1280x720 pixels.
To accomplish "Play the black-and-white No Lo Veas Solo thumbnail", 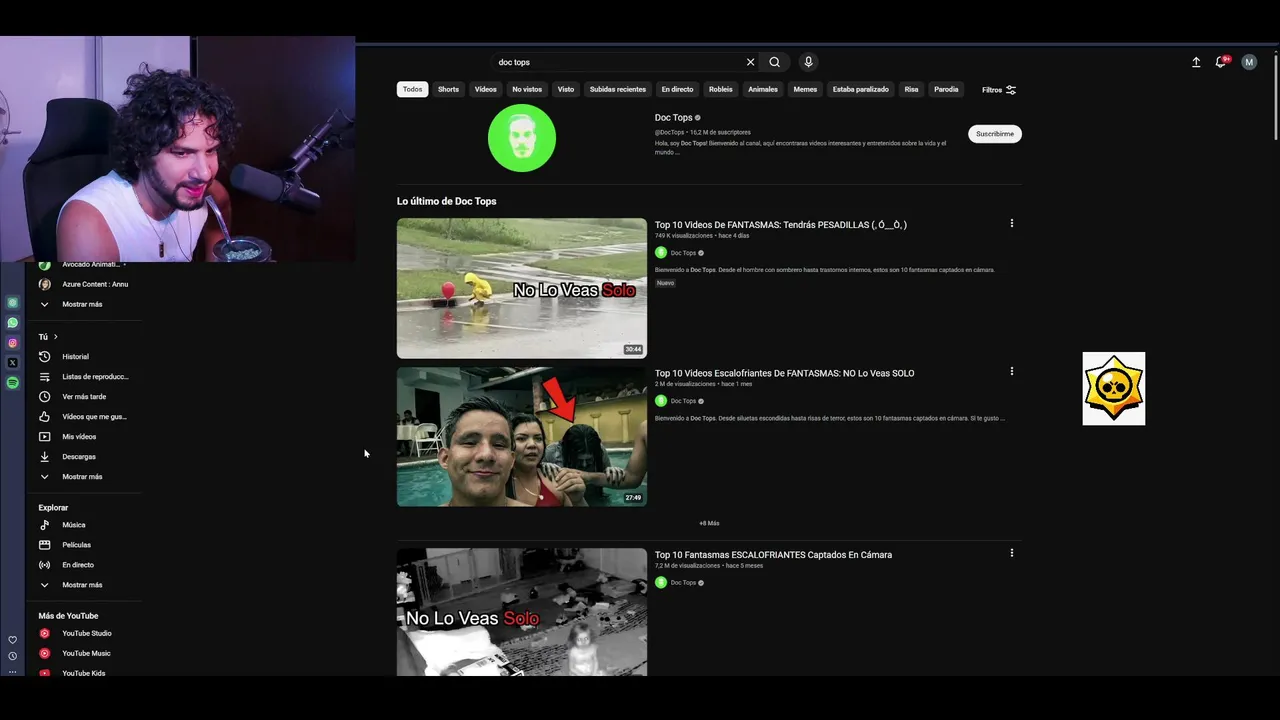I will [x=522, y=612].
